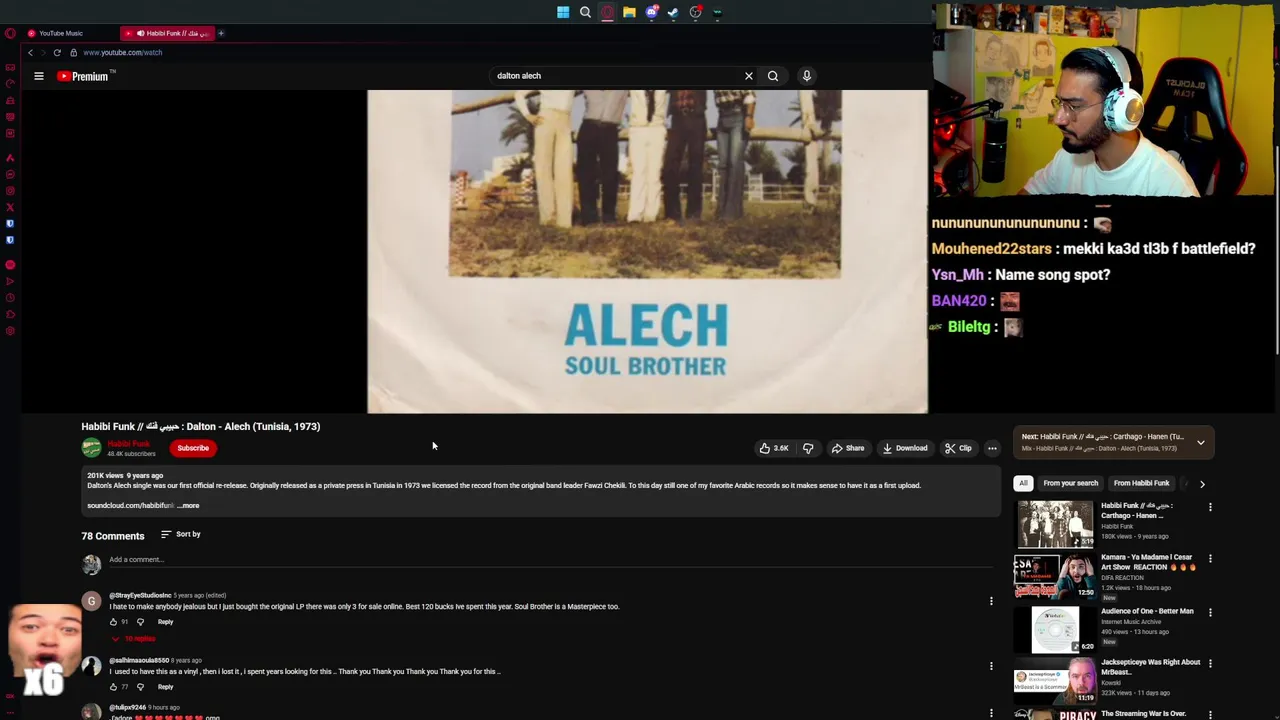Open the Carthago - Hanen video thumbnail
Viewport: 1280px width, 720px height.
pyautogui.click(x=1055, y=525)
